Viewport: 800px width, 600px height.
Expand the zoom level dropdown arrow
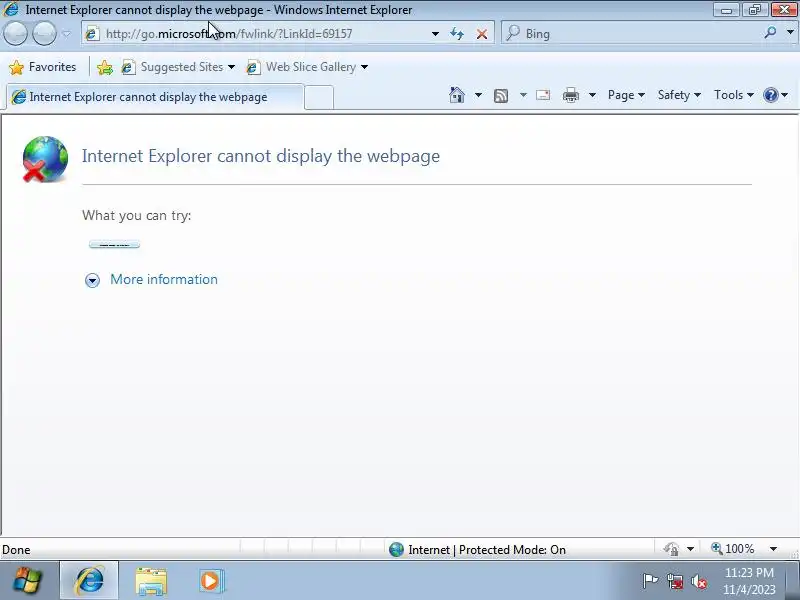point(773,549)
